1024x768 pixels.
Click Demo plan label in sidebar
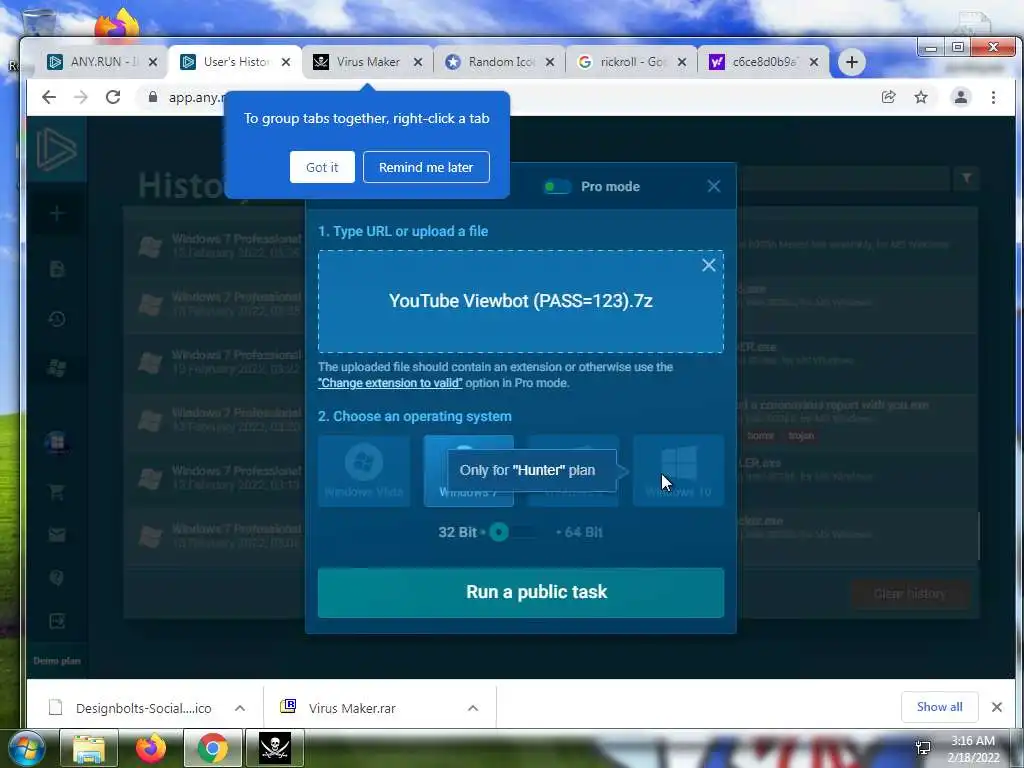57,661
